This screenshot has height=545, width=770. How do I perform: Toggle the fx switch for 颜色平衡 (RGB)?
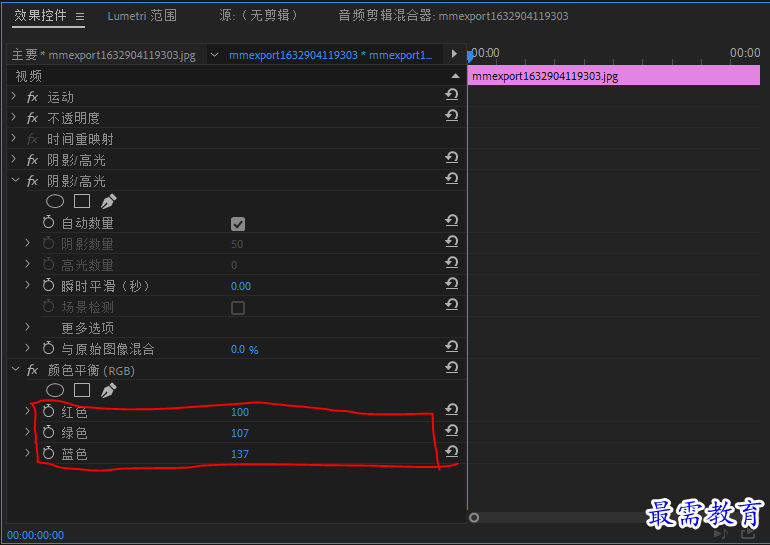[x=32, y=370]
